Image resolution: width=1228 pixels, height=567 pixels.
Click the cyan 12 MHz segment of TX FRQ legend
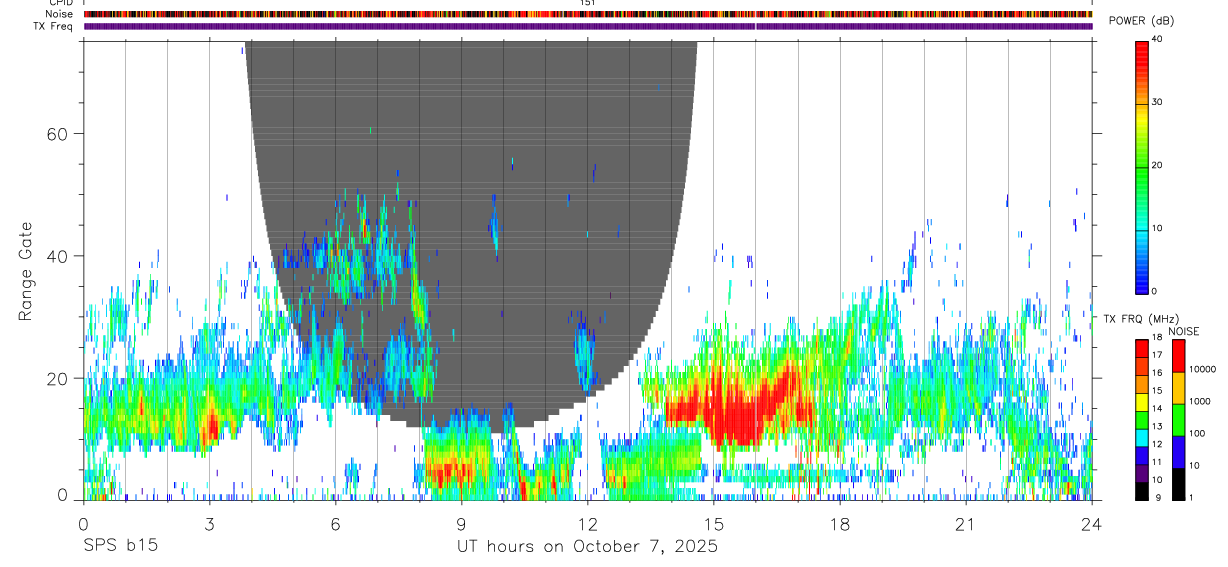pyautogui.click(x=1142, y=437)
